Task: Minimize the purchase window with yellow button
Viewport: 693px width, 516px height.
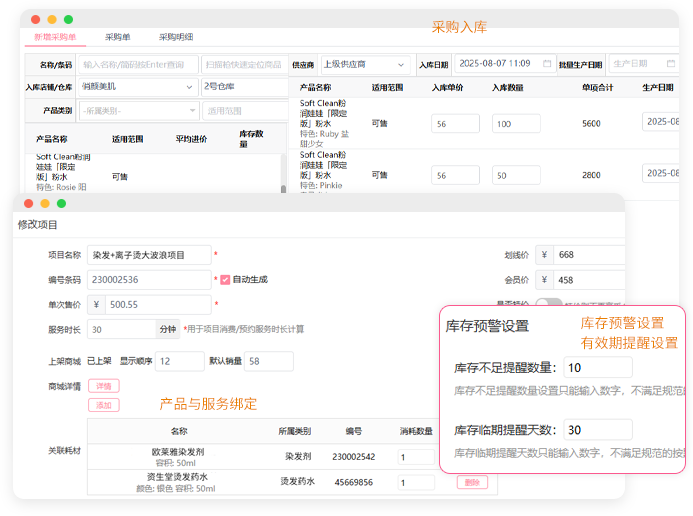Action: click(52, 19)
